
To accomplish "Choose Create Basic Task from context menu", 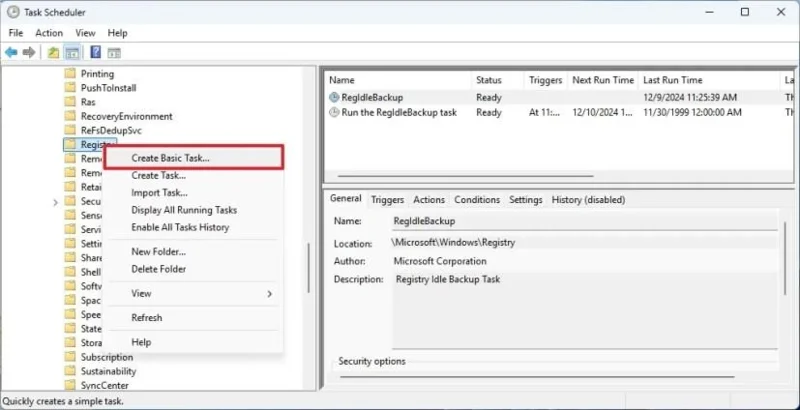I will click(193, 158).
